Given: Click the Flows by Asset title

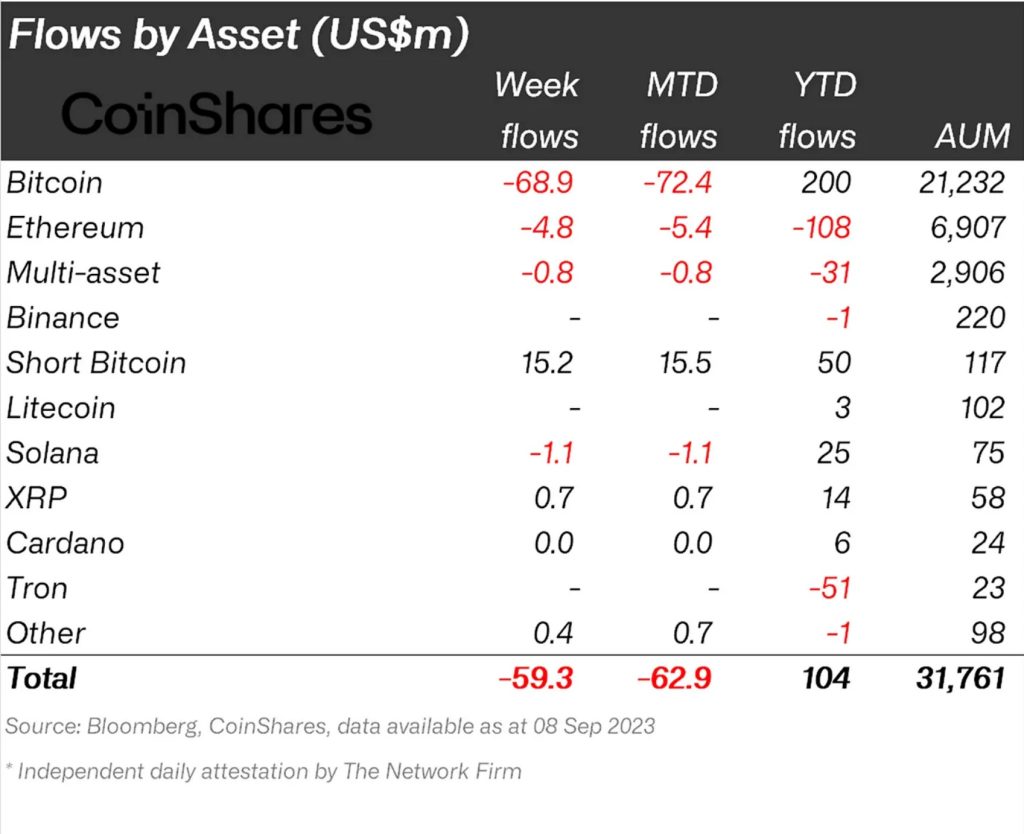Looking at the screenshot, I should point(239,35).
